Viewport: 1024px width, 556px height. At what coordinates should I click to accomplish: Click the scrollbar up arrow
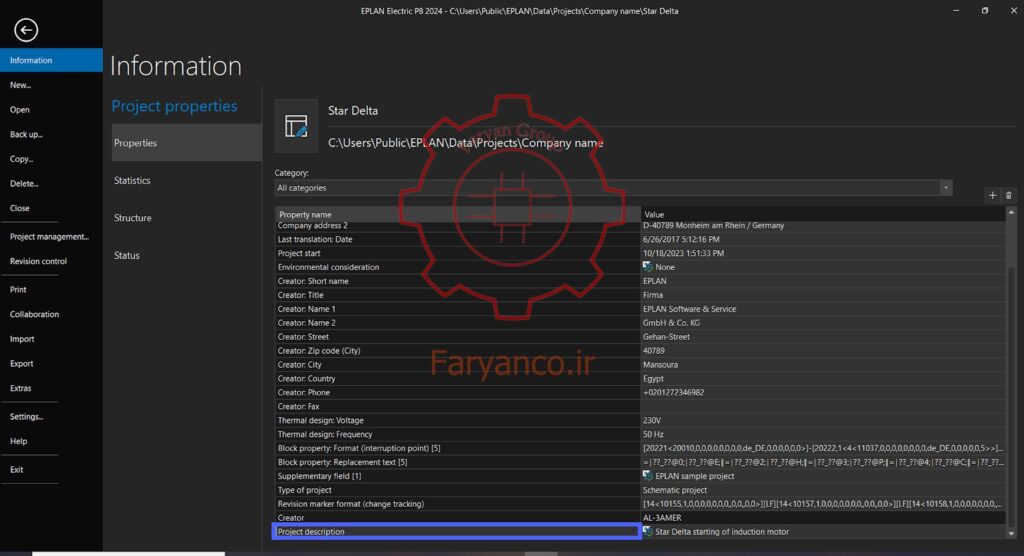[1011, 212]
